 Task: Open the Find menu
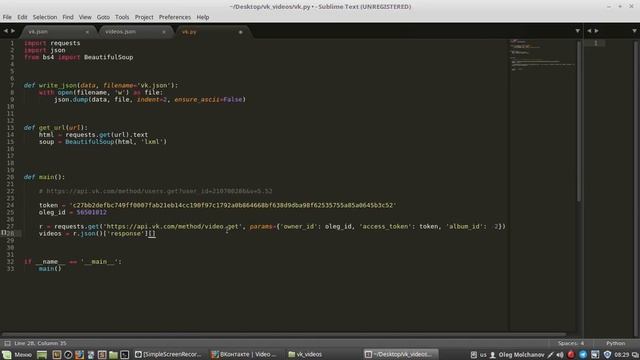point(68,17)
